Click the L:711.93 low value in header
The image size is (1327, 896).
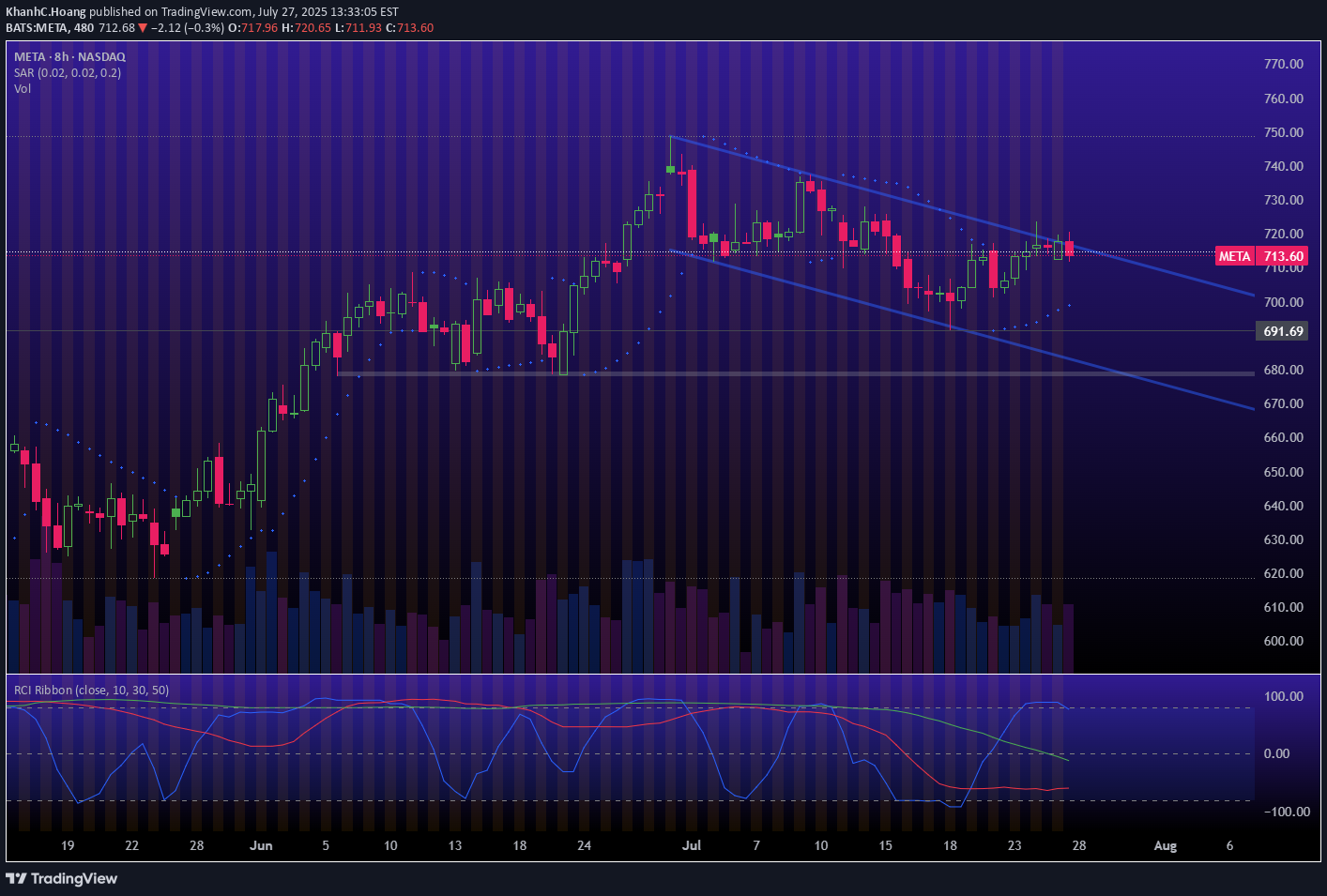point(358,28)
